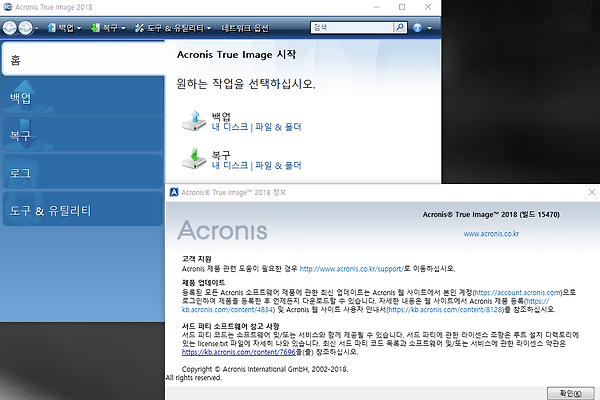
Task: Click the 확인 button in the info dialog
Action: tap(571, 393)
